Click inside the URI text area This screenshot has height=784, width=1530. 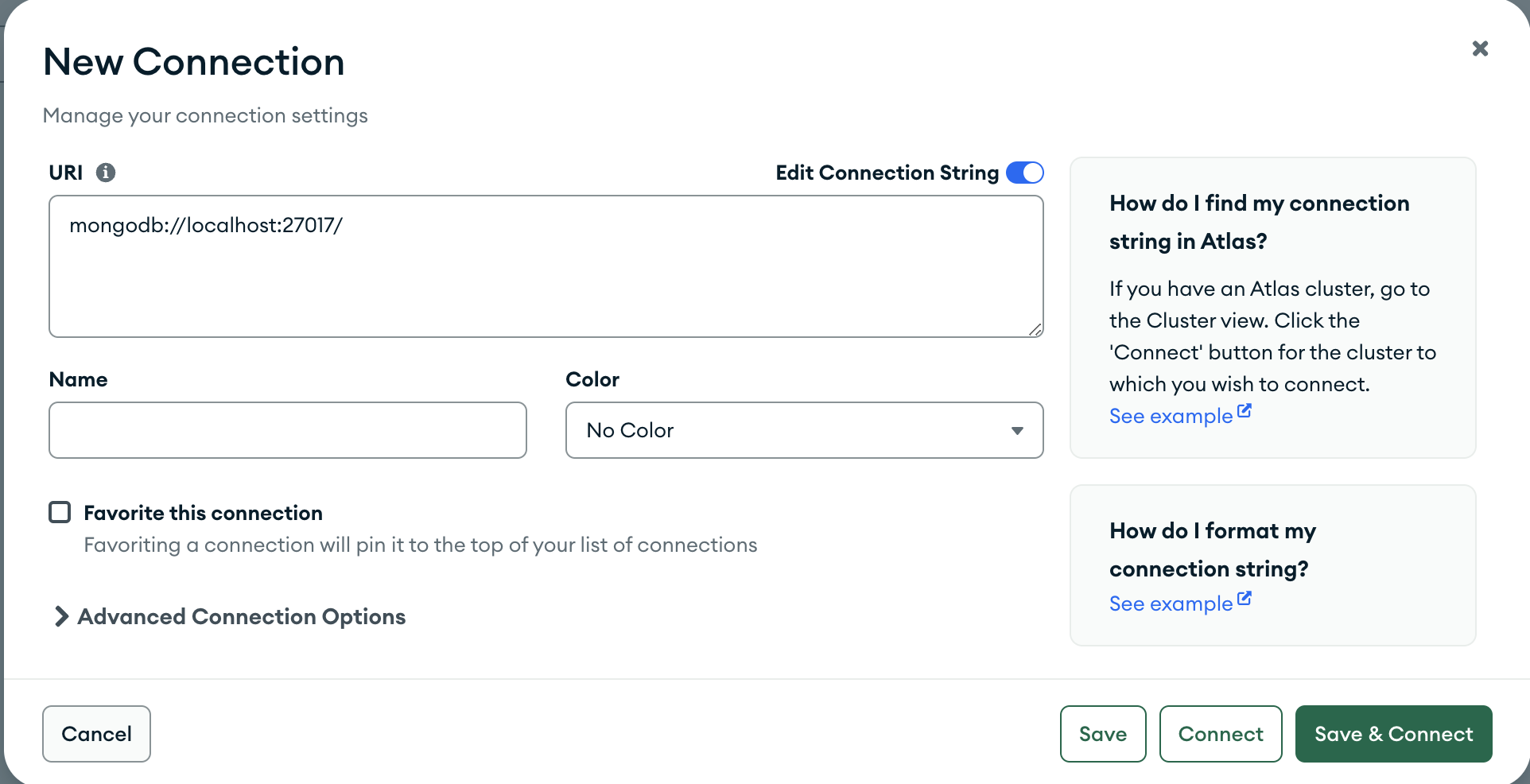(x=546, y=266)
